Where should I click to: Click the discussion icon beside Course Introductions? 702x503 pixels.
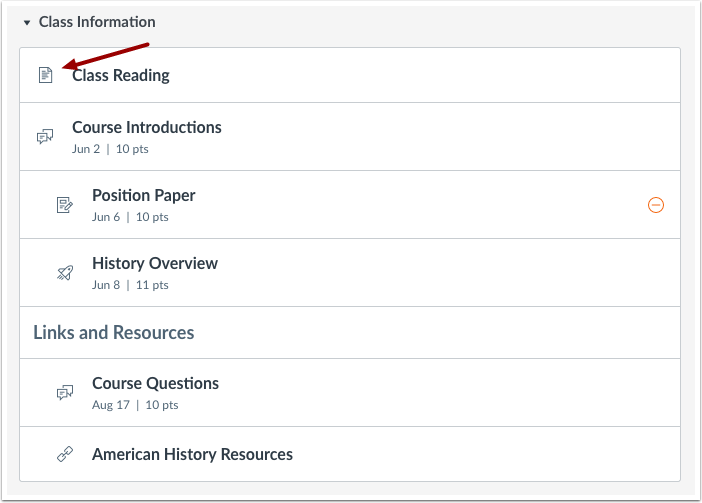[x=45, y=136]
